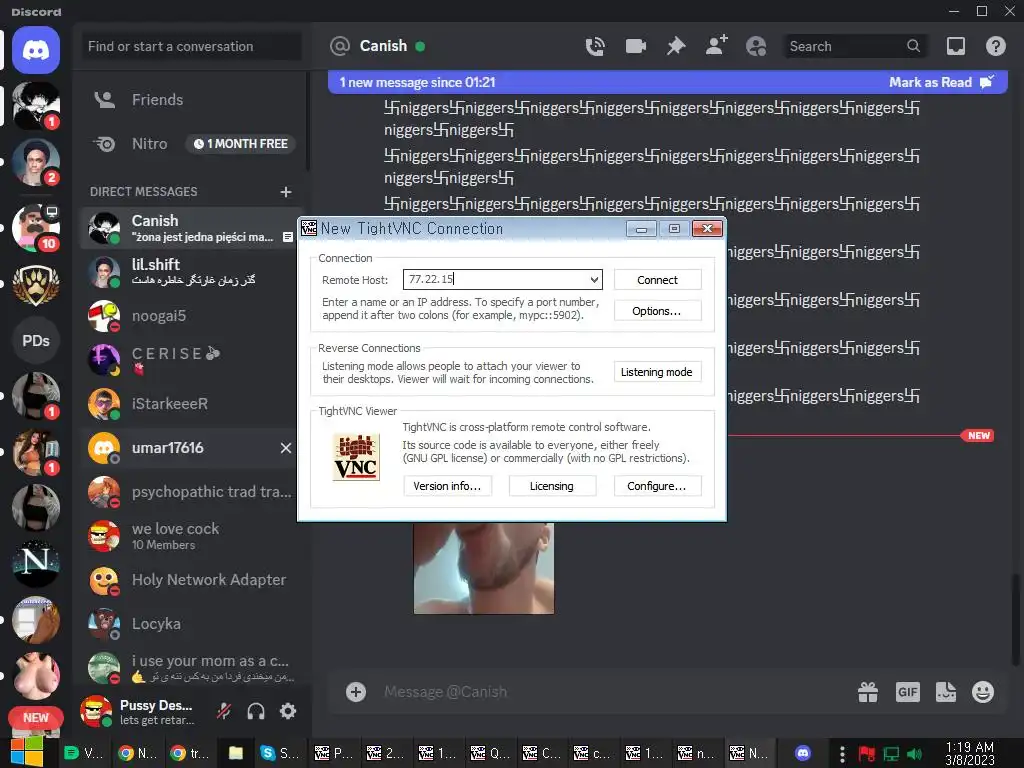Viewport: 1024px width, 768px height.
Task: Toggle microphone mute in the user panel
Action: tap(224, 711)
